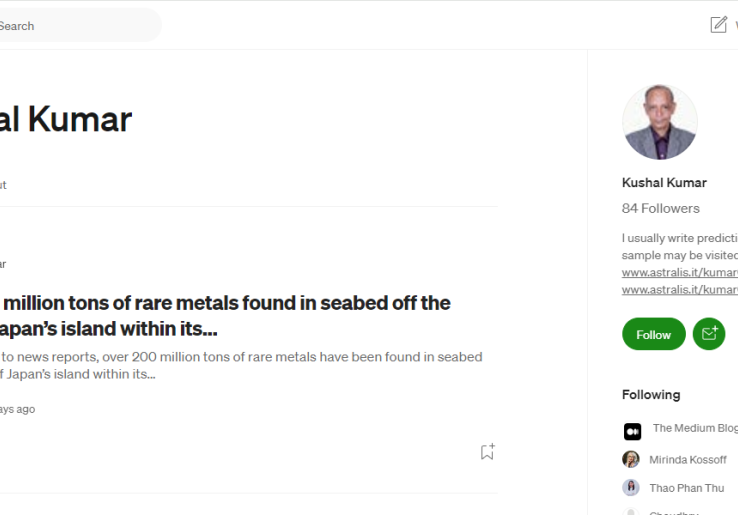The image size is (738, 515).
Task: Click Kushal Kumar name in sidebar
Action: tap(664, 182)
